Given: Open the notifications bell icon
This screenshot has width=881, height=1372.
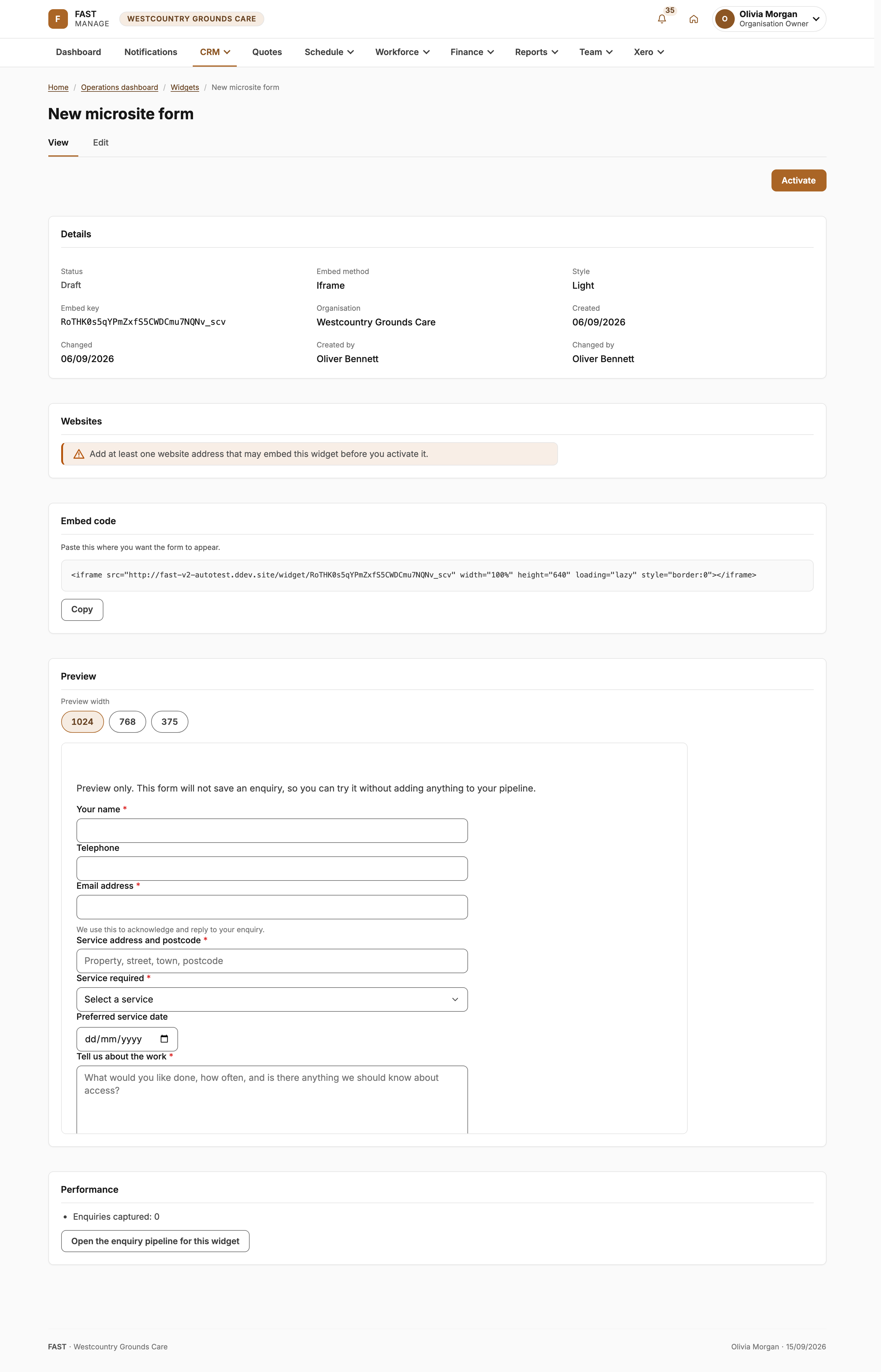Looking at the screenshot, I should 661,19.
